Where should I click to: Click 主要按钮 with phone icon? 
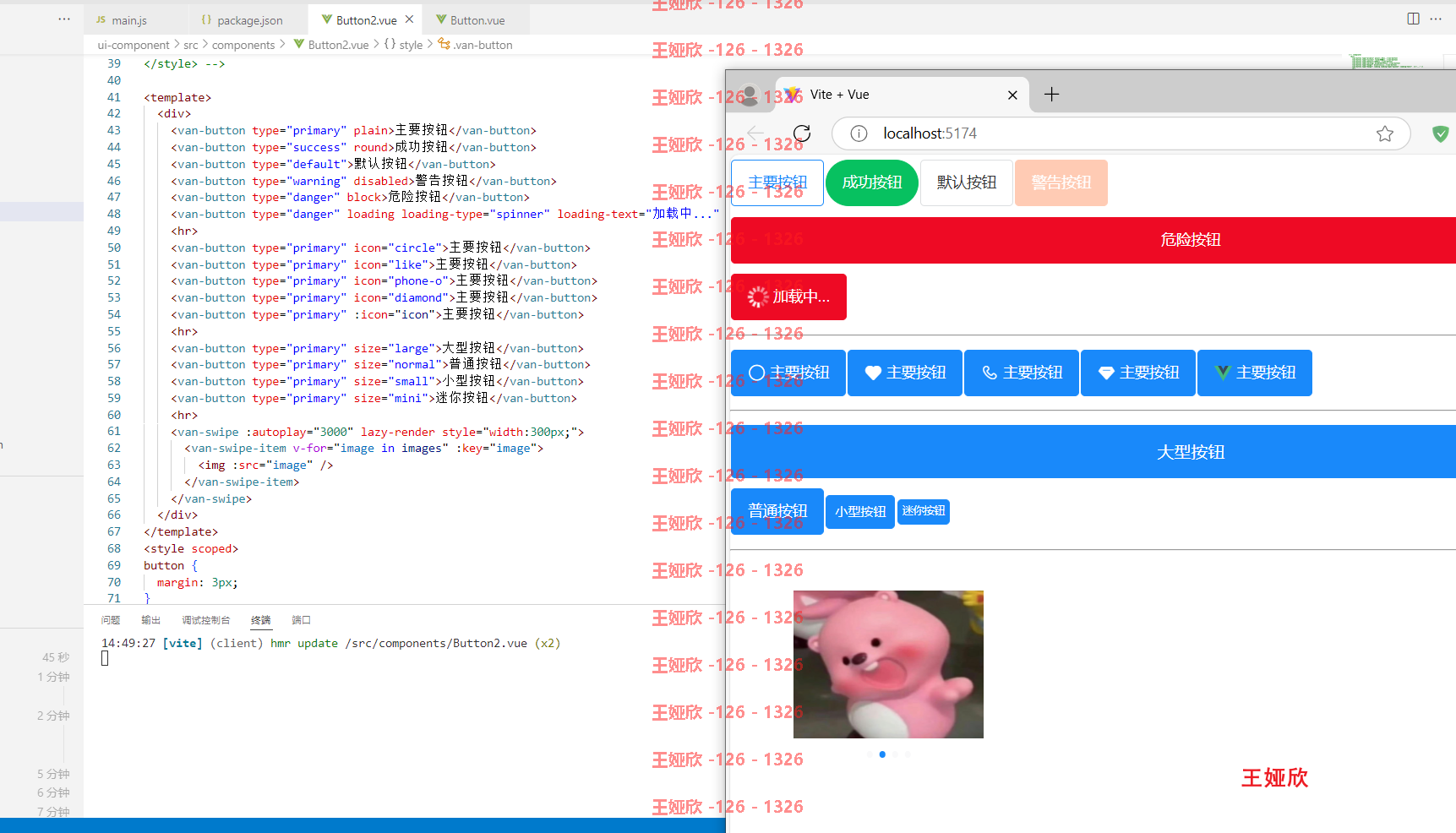(x=1022, y=373)
